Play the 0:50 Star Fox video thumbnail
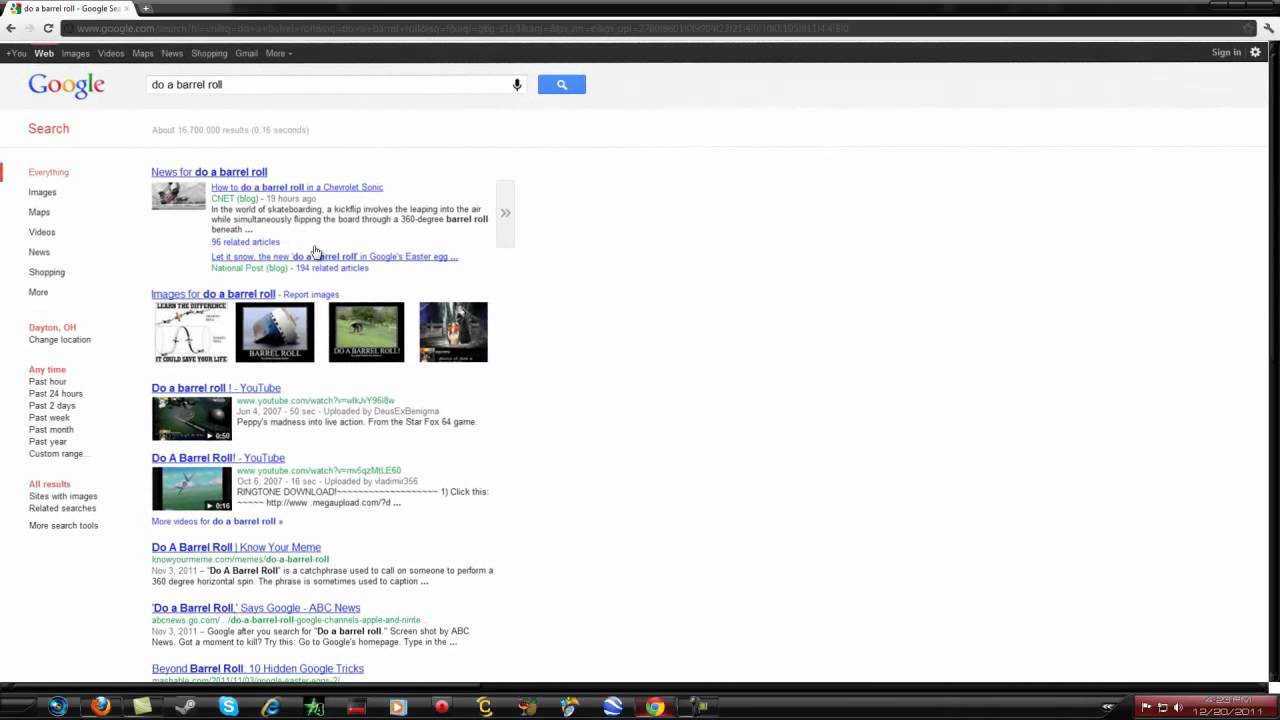The height and width of the screenshot is (720, 1280). point(191,419)
